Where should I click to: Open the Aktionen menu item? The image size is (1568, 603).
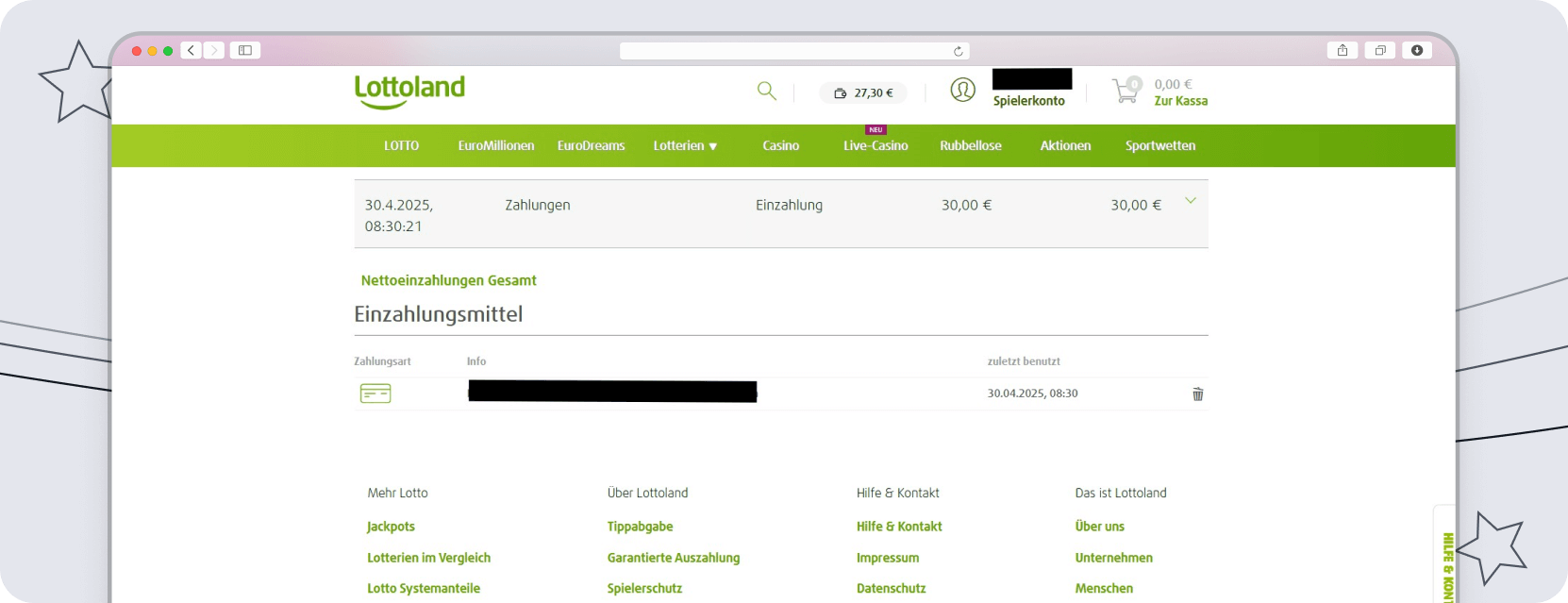pos(1065,145)
